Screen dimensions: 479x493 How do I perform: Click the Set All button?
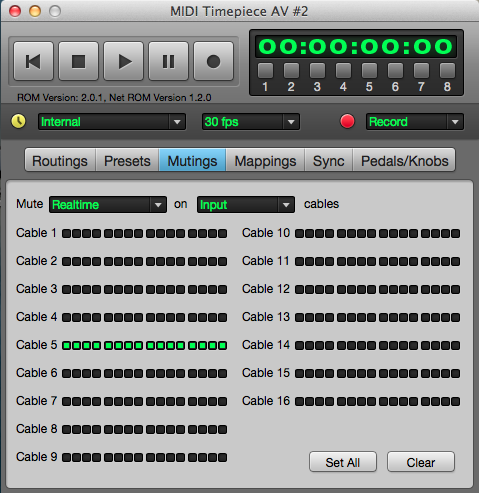click(343, 462)
